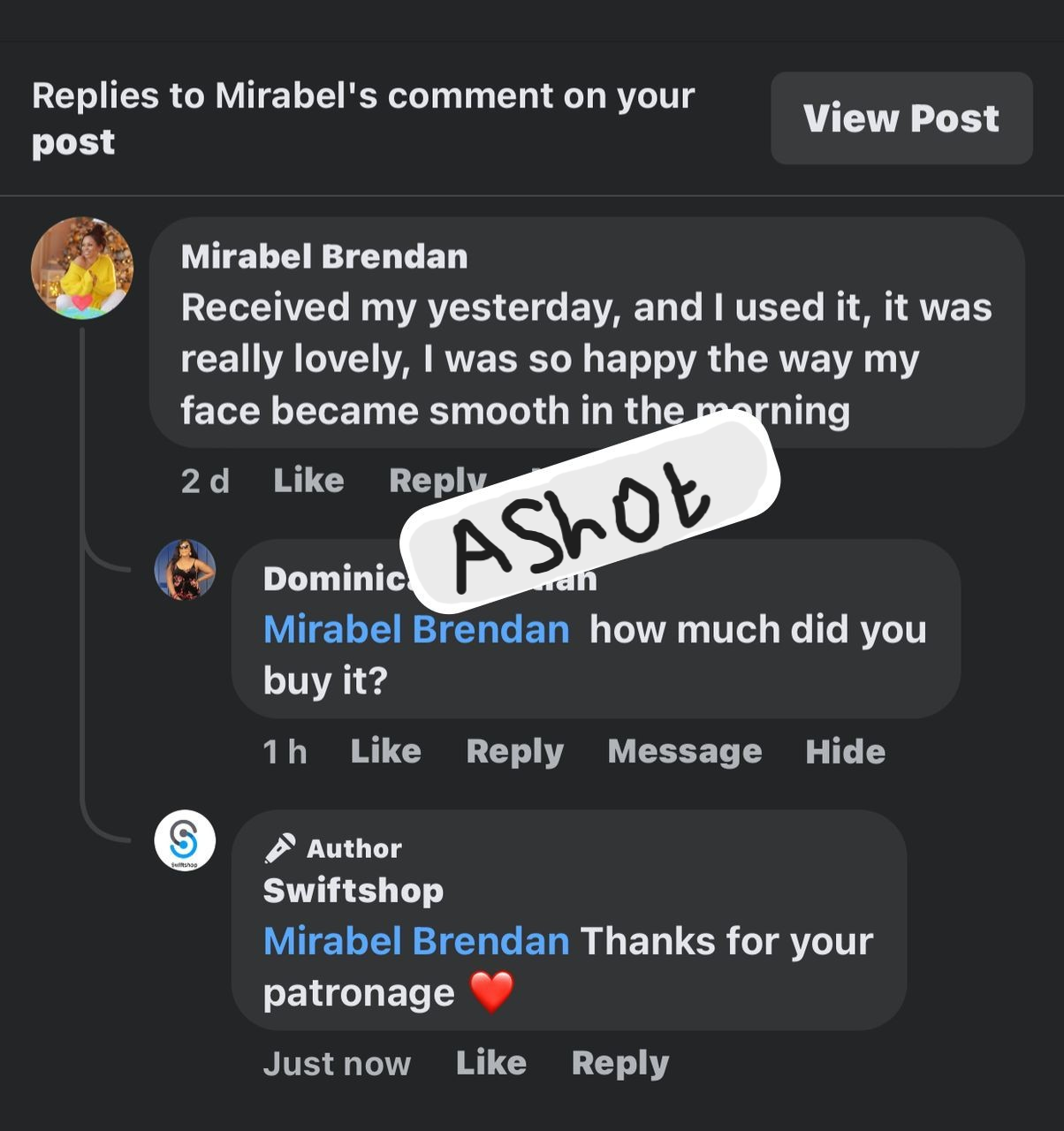Open Mirabel Brendan's profile picture

82,268
